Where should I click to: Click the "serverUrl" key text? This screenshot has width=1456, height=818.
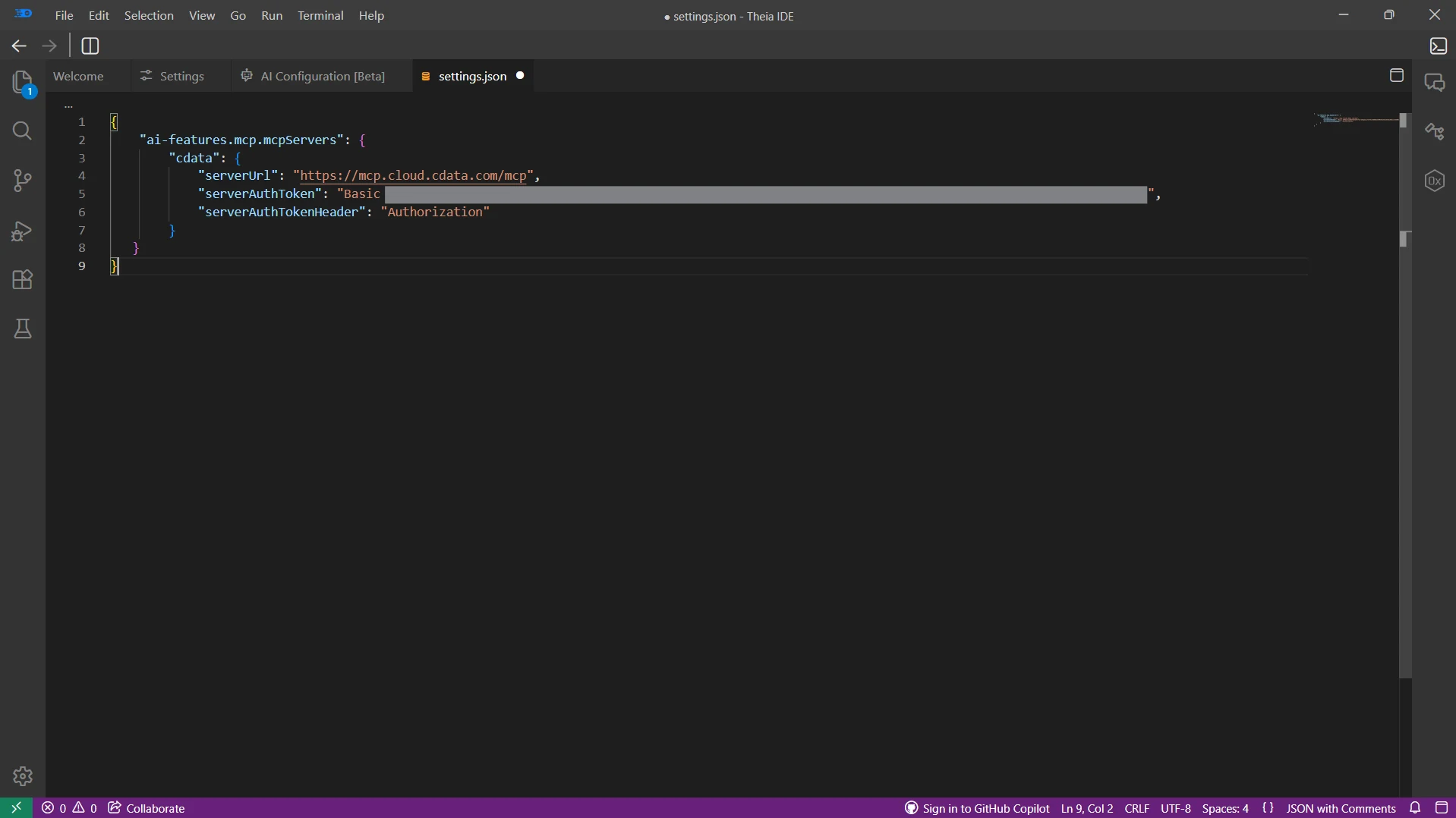[x=238, y=176]
